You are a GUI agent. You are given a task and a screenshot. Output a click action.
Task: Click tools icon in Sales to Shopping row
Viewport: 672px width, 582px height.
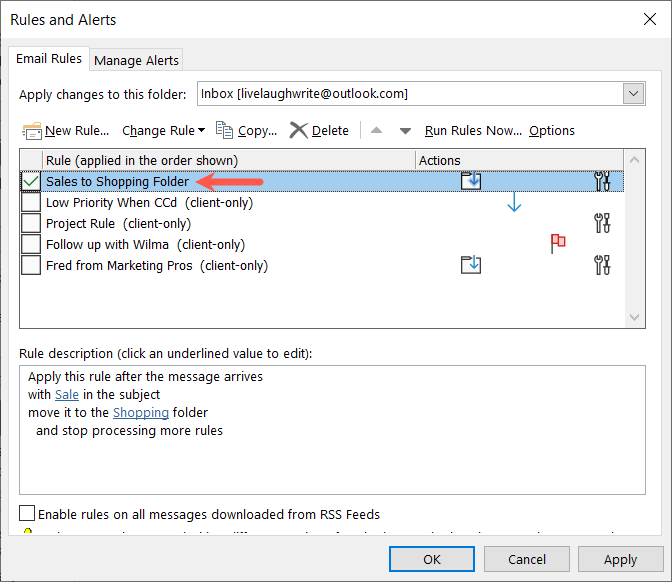pyautogui.click(x=602, y=181)
